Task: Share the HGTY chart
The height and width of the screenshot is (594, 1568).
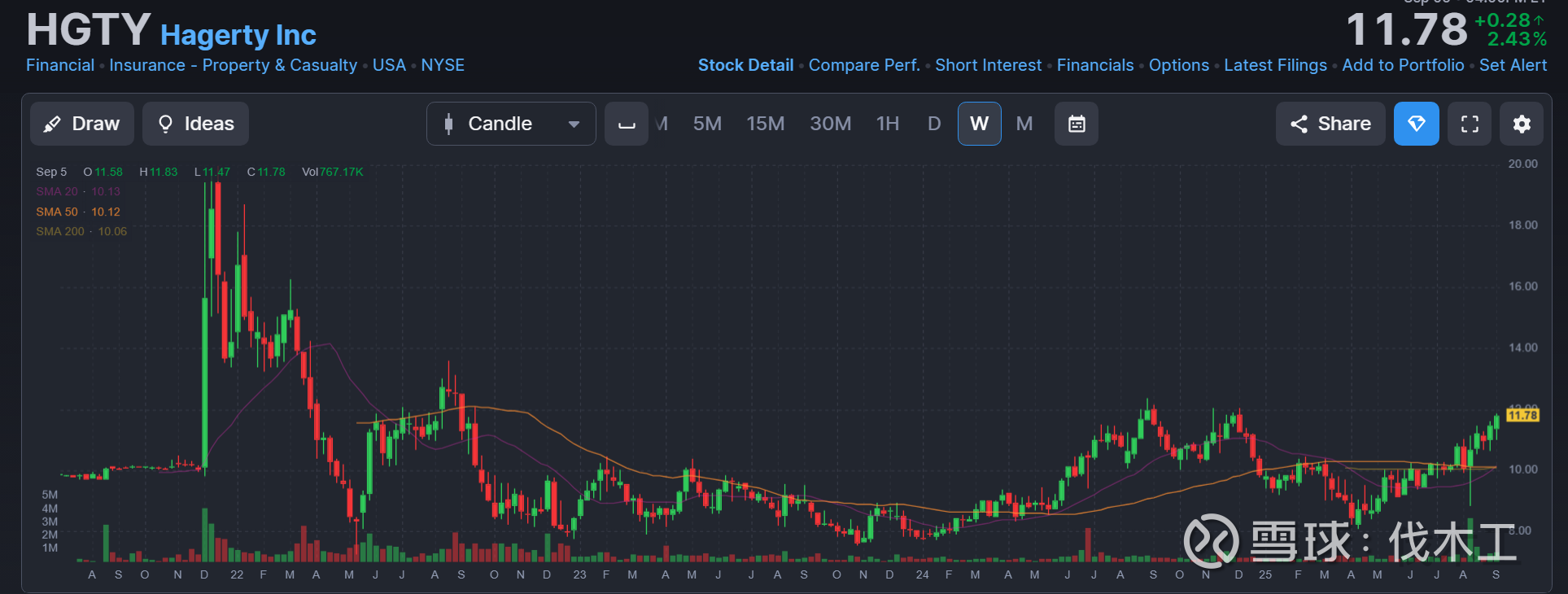Action: (1330, 124)
